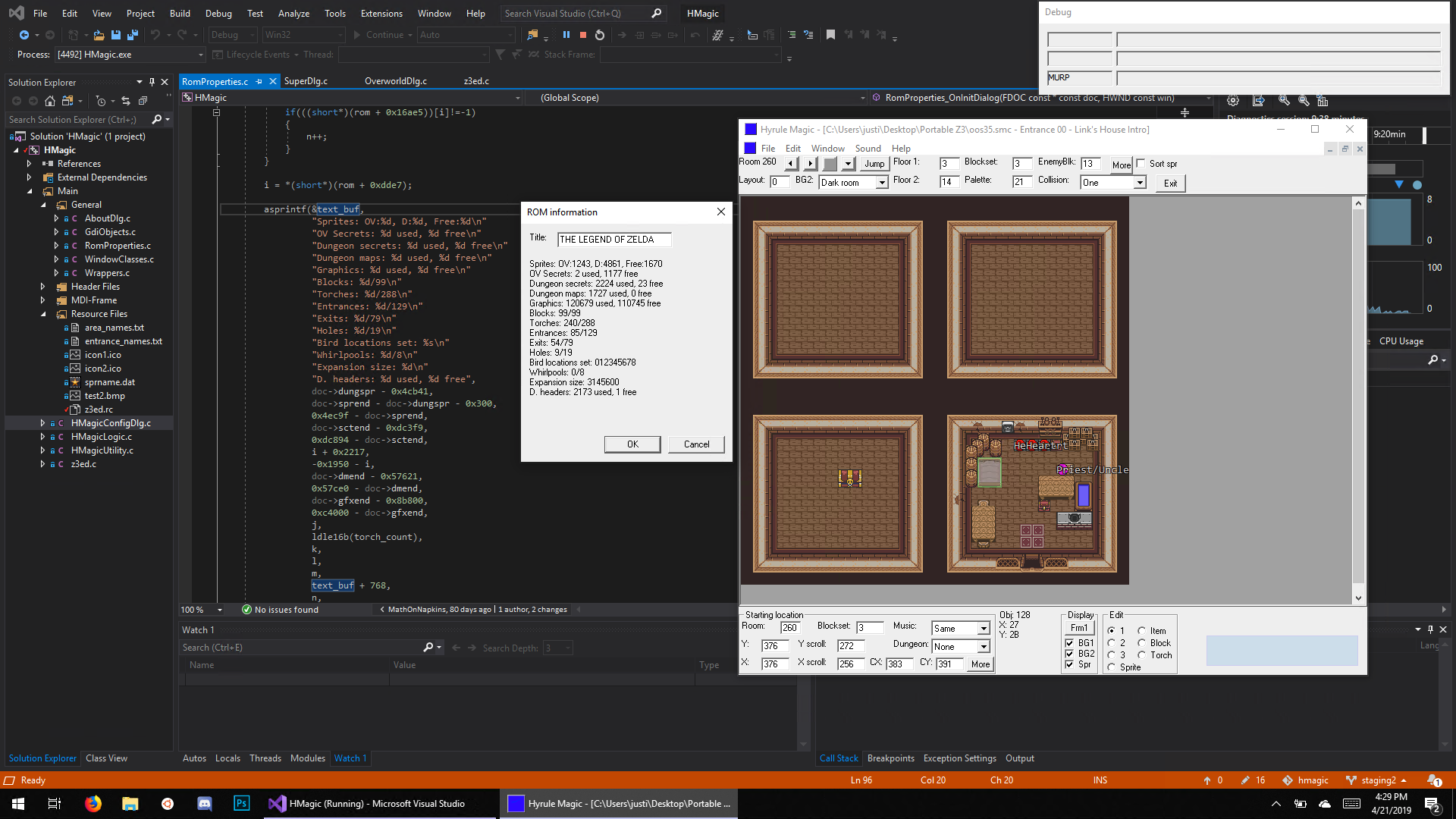Viewport: 1456px width, 819px height.
Task: Navigate backward with the blue arrow icon
Action: (x=24, y=35)
